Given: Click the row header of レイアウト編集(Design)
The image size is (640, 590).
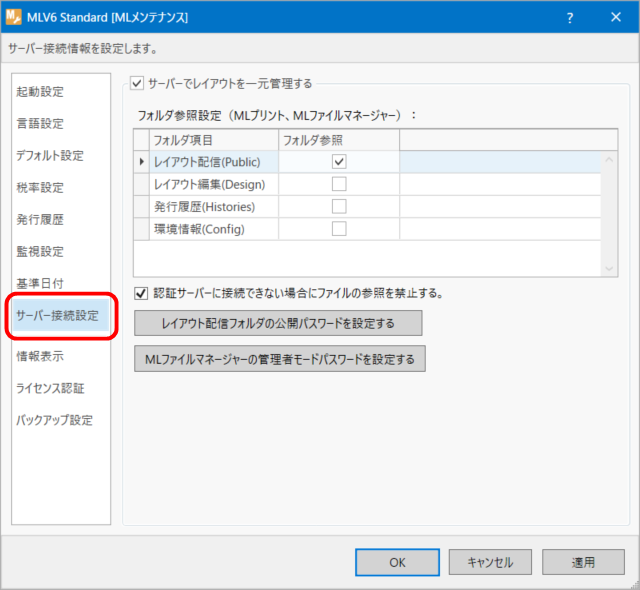Looking at the screenshot, I should pyautogui.click(x=142, y=184).
